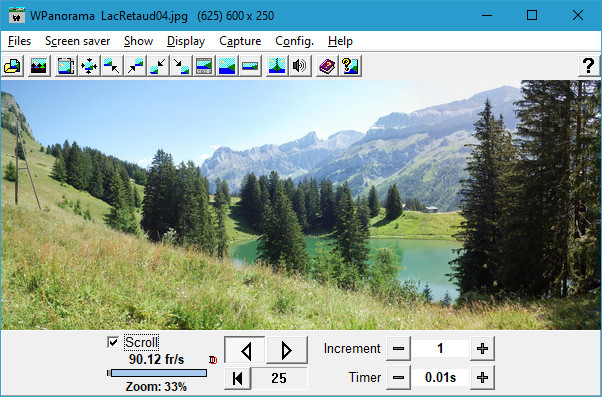Open the Config. menu
The width and height of the screenshot is (602, 397).
coord(294,41)
